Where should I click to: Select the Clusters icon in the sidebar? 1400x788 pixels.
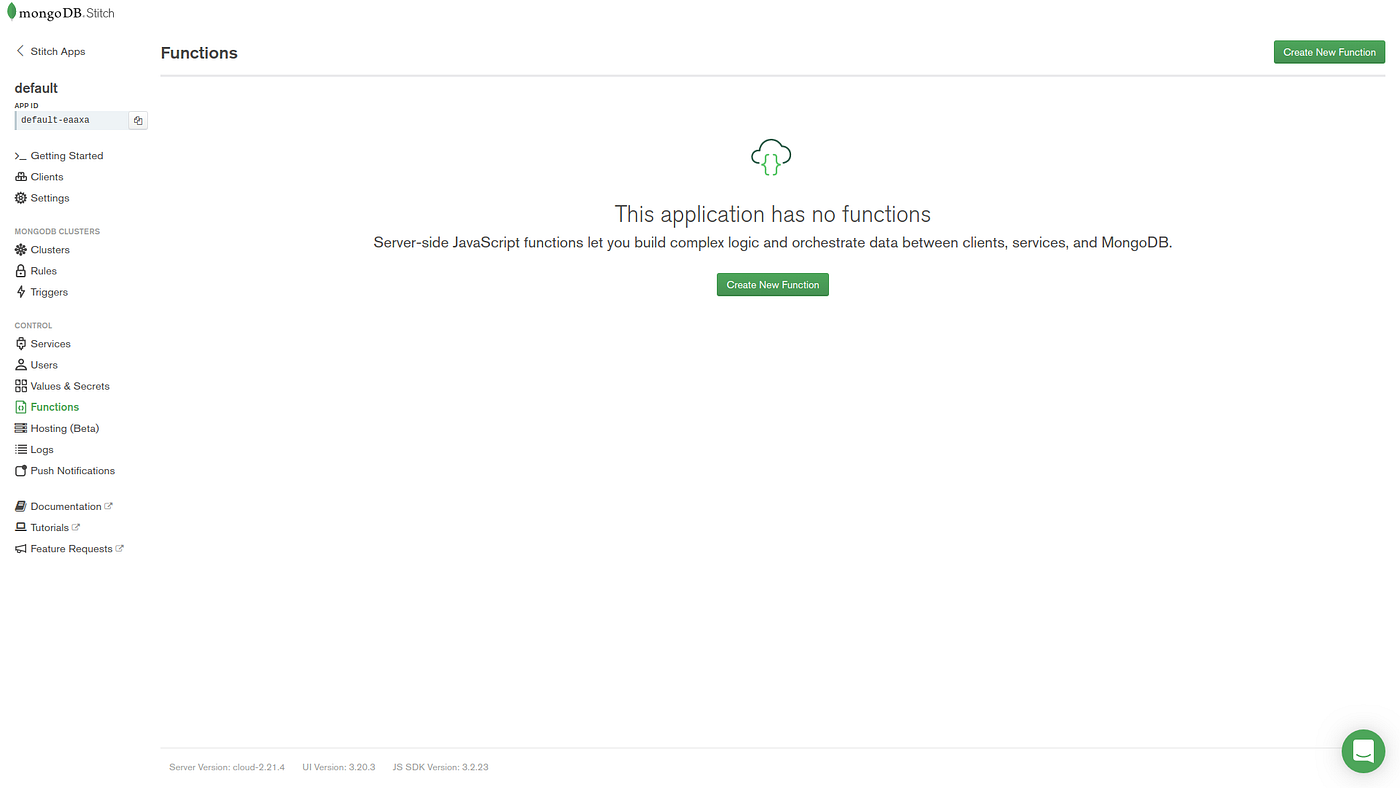pos(19,248)
